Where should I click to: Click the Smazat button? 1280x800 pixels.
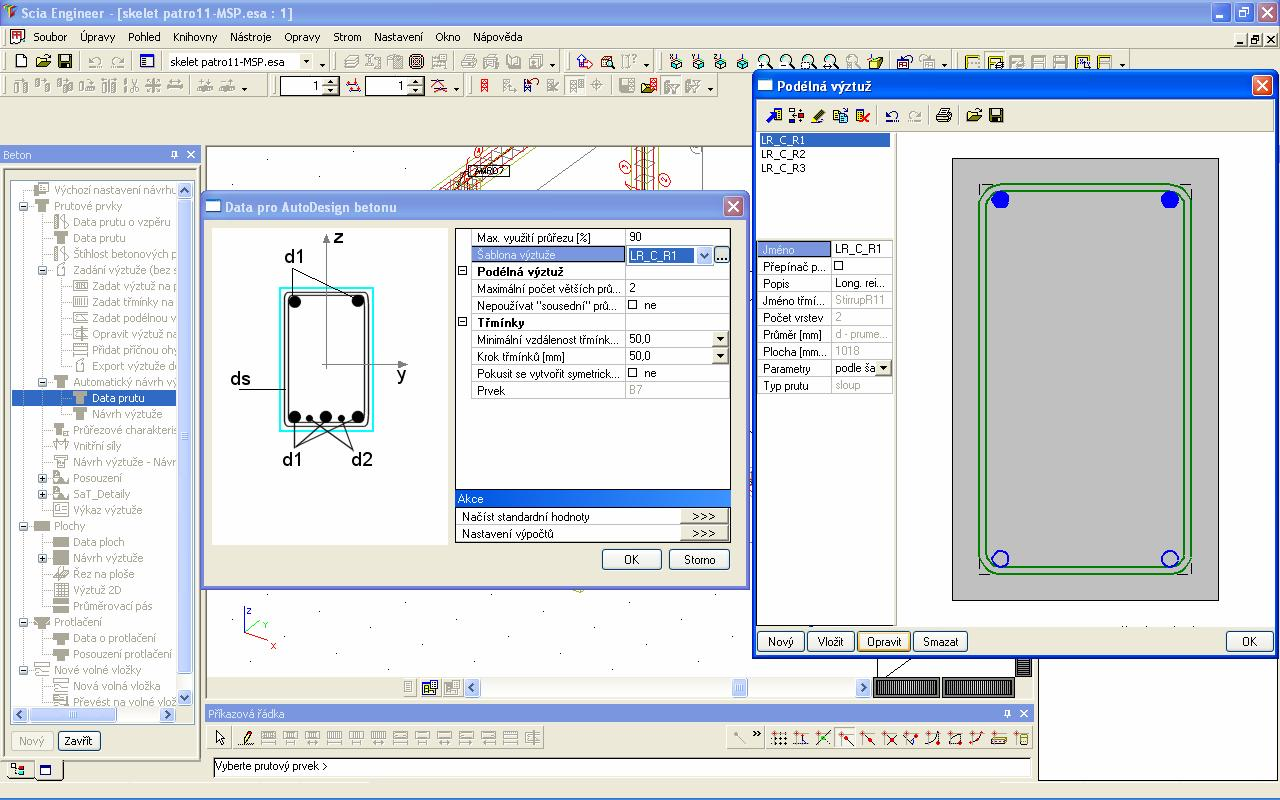coord(941,642)
